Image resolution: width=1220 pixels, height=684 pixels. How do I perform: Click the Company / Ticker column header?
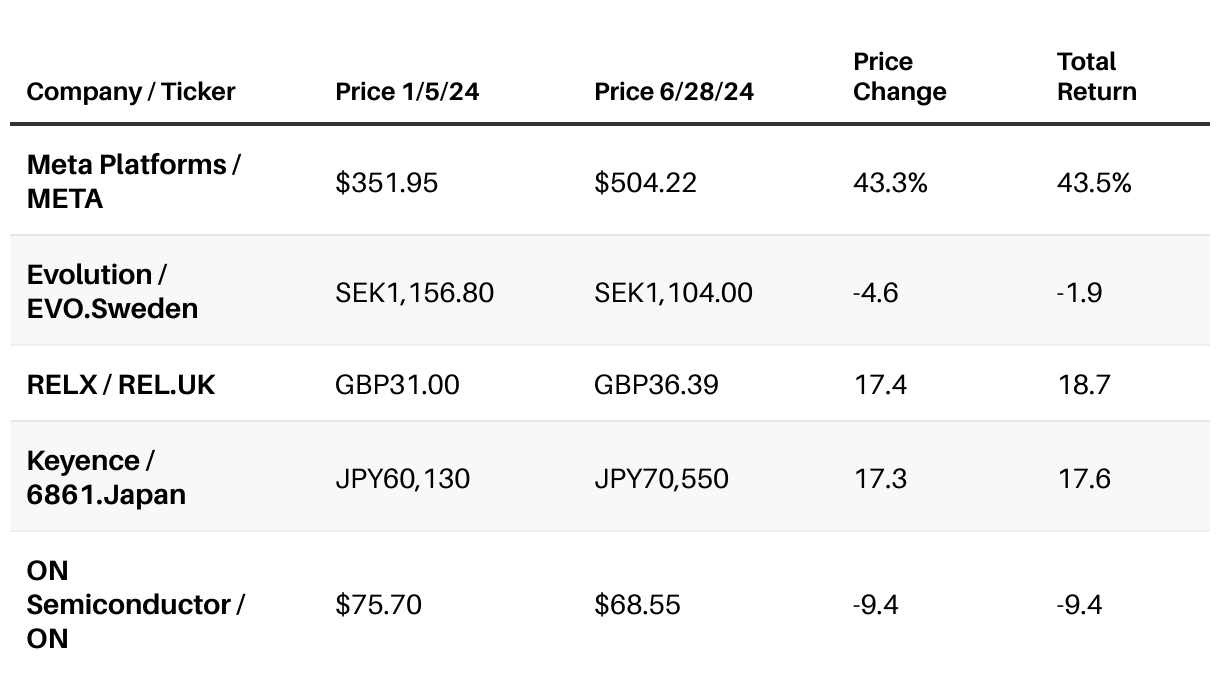click(x=131, y=92)
